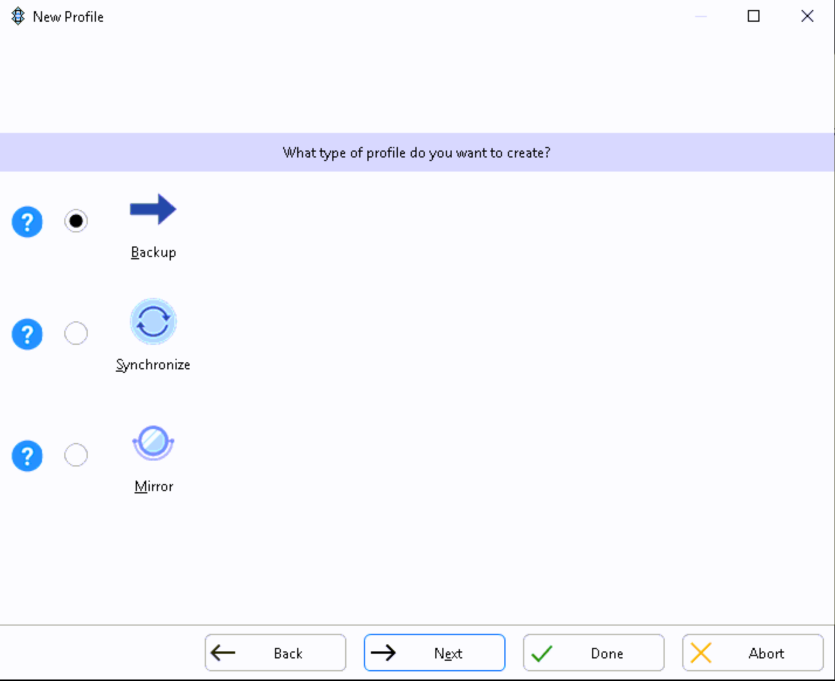Open help for the Backup profile type
This screenshot has width=835, height=681.
(27, 221)
